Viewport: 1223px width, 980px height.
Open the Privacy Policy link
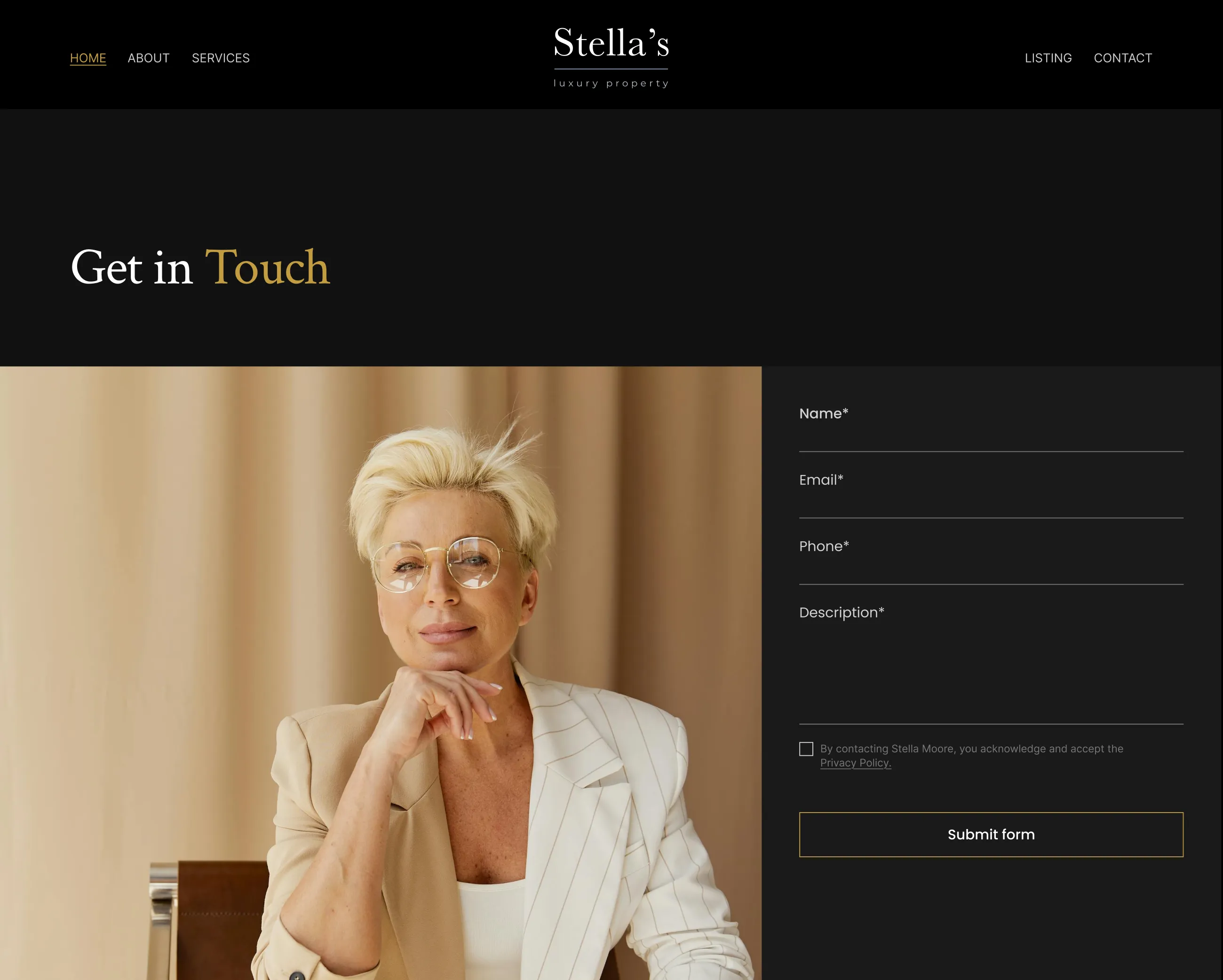coord(856,763)
